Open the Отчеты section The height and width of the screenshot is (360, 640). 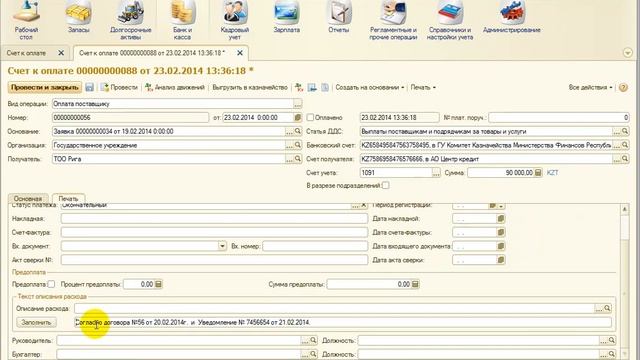pos(339,18)
